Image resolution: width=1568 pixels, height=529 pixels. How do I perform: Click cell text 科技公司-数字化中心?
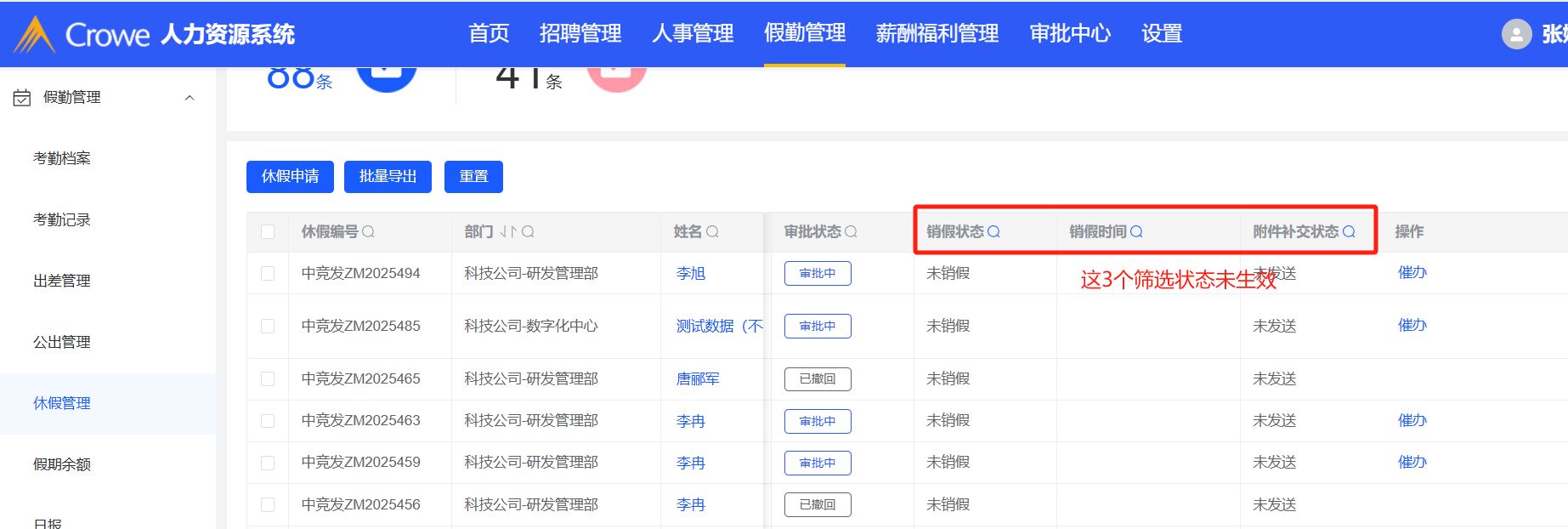pos(531,326)
